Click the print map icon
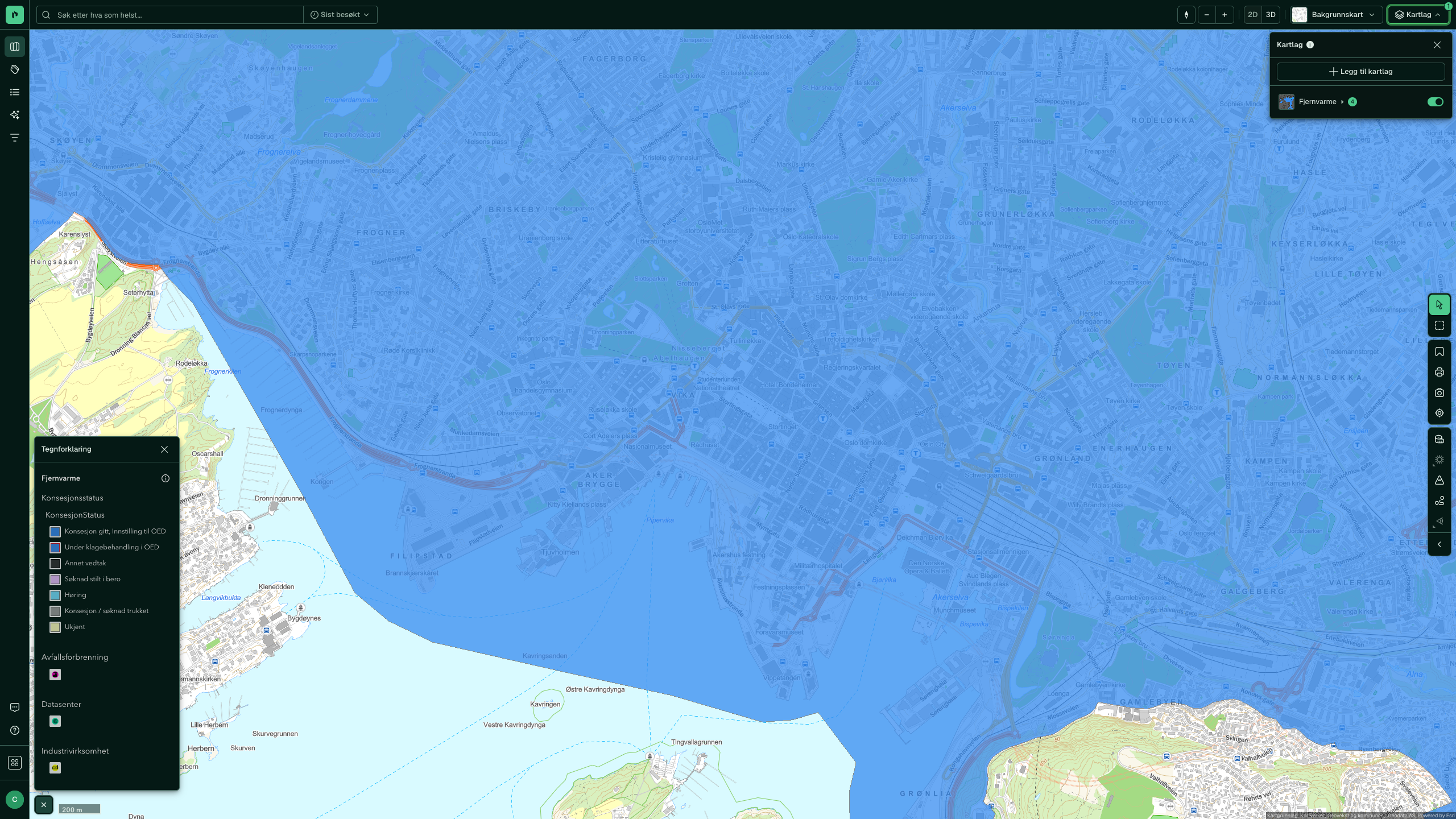 [x=1440, y=373]
